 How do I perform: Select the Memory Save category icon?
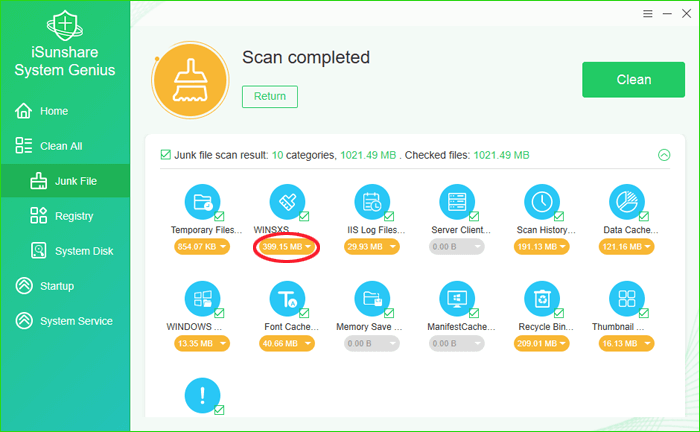point(372,299)
